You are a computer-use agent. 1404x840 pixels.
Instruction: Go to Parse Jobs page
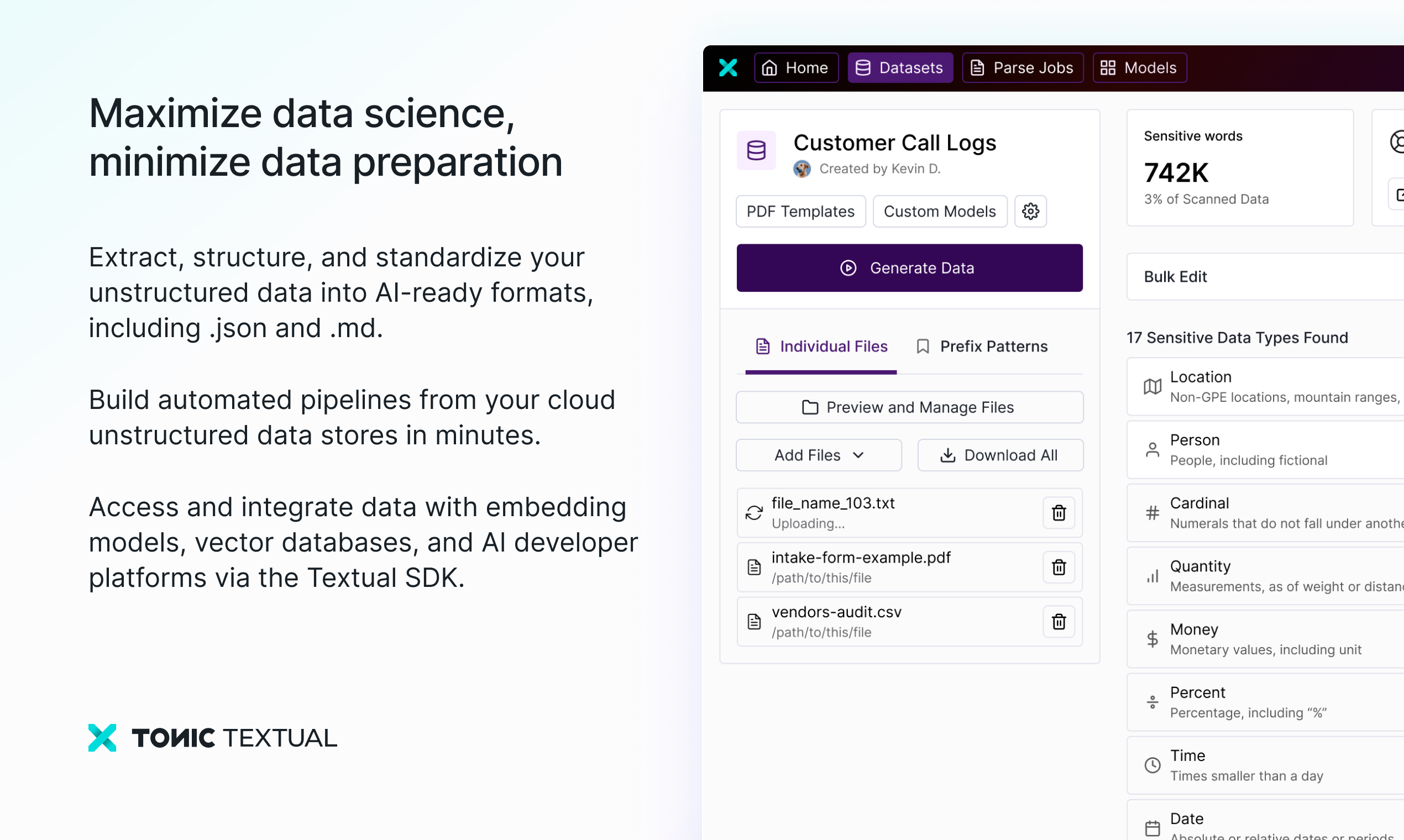(x=1023, y=68)
